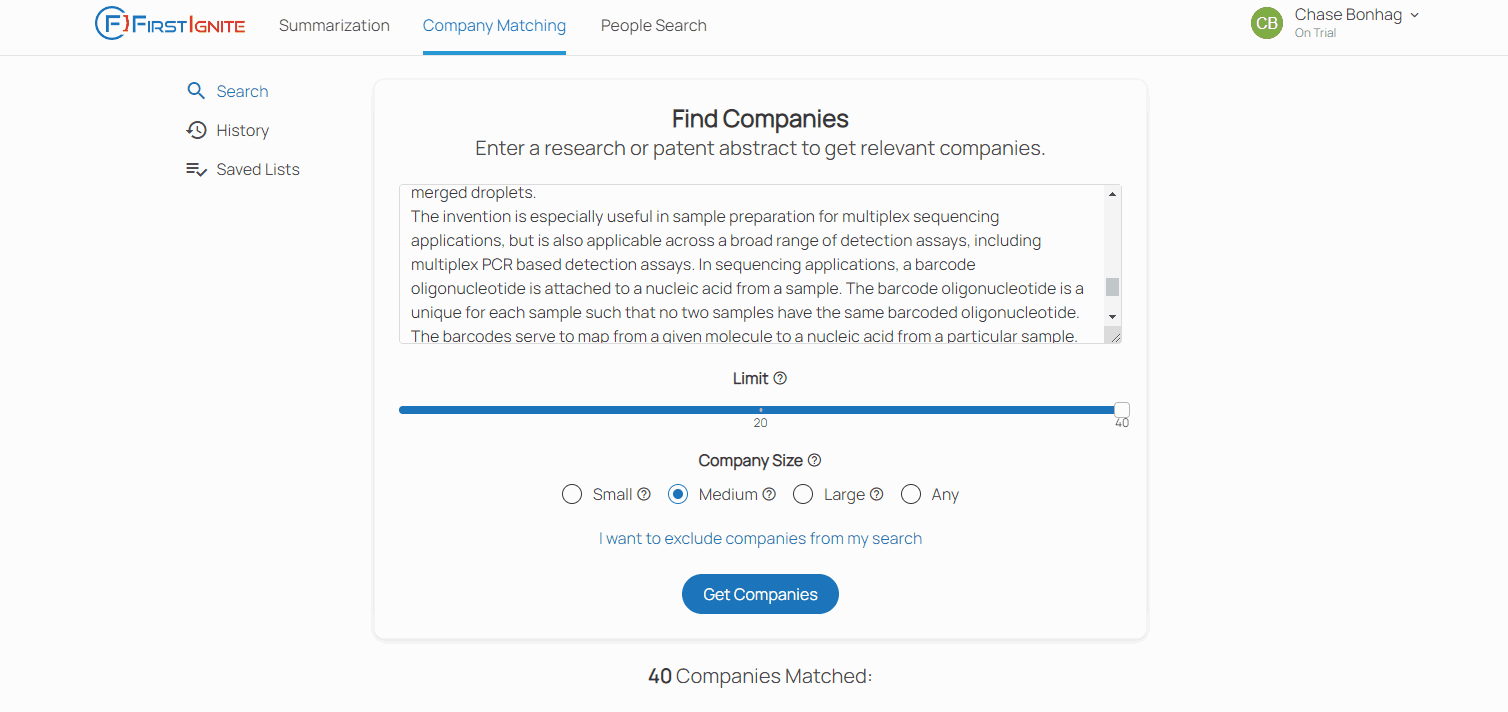The height and width of the screenshot is (712, 1508).
Task: Click the Saved Lists checklist icon
Action: tap(196, 169)
